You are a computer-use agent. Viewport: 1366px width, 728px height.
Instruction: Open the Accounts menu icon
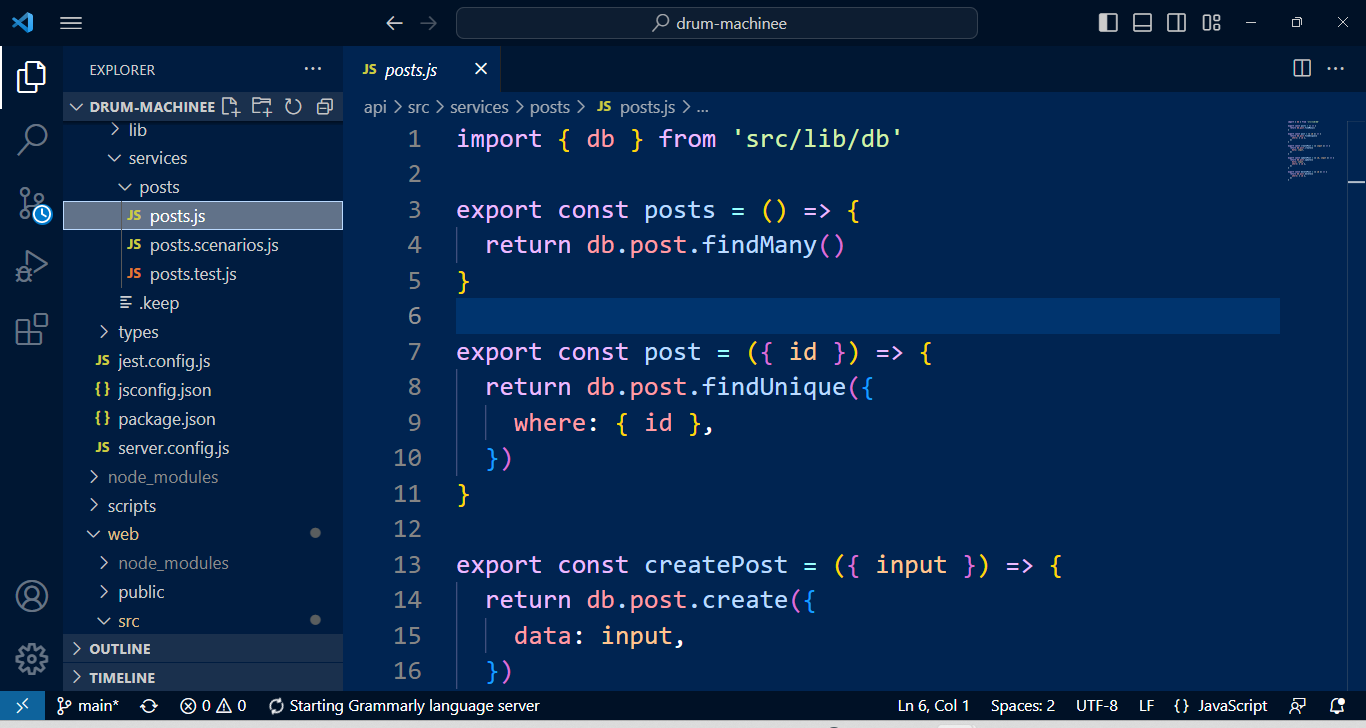32,597
